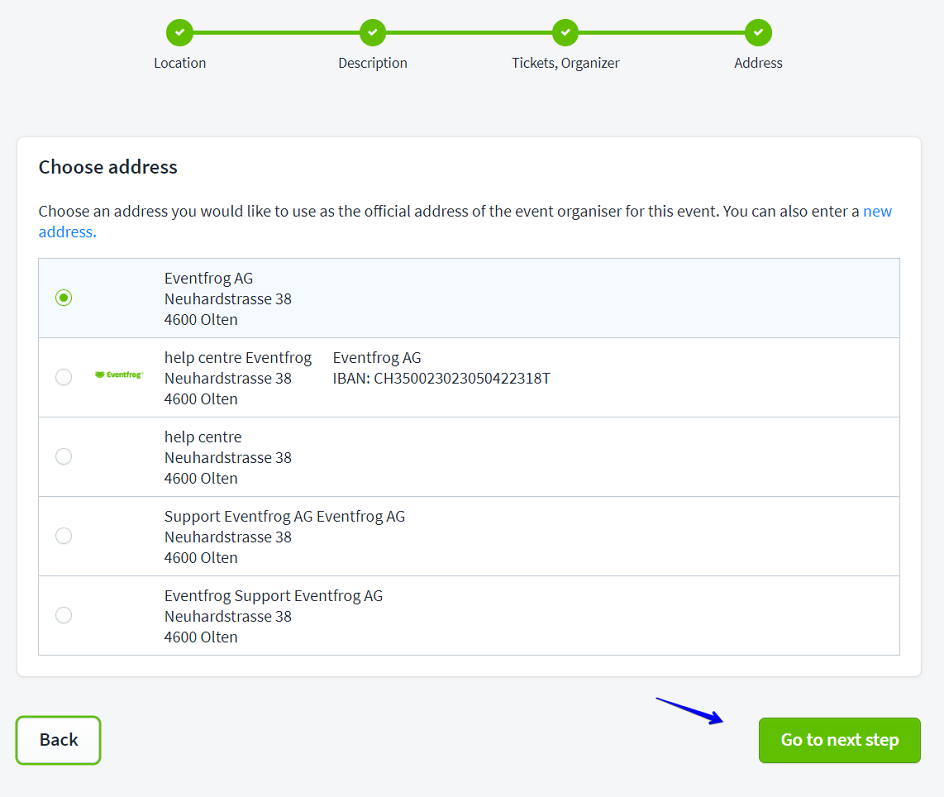Image resolution: width=944 pixels, height=797 pixels.
Task: Pick 'Eventfrog Support Eventfrog AG' radio button
Action: click(x=64, y=615)
